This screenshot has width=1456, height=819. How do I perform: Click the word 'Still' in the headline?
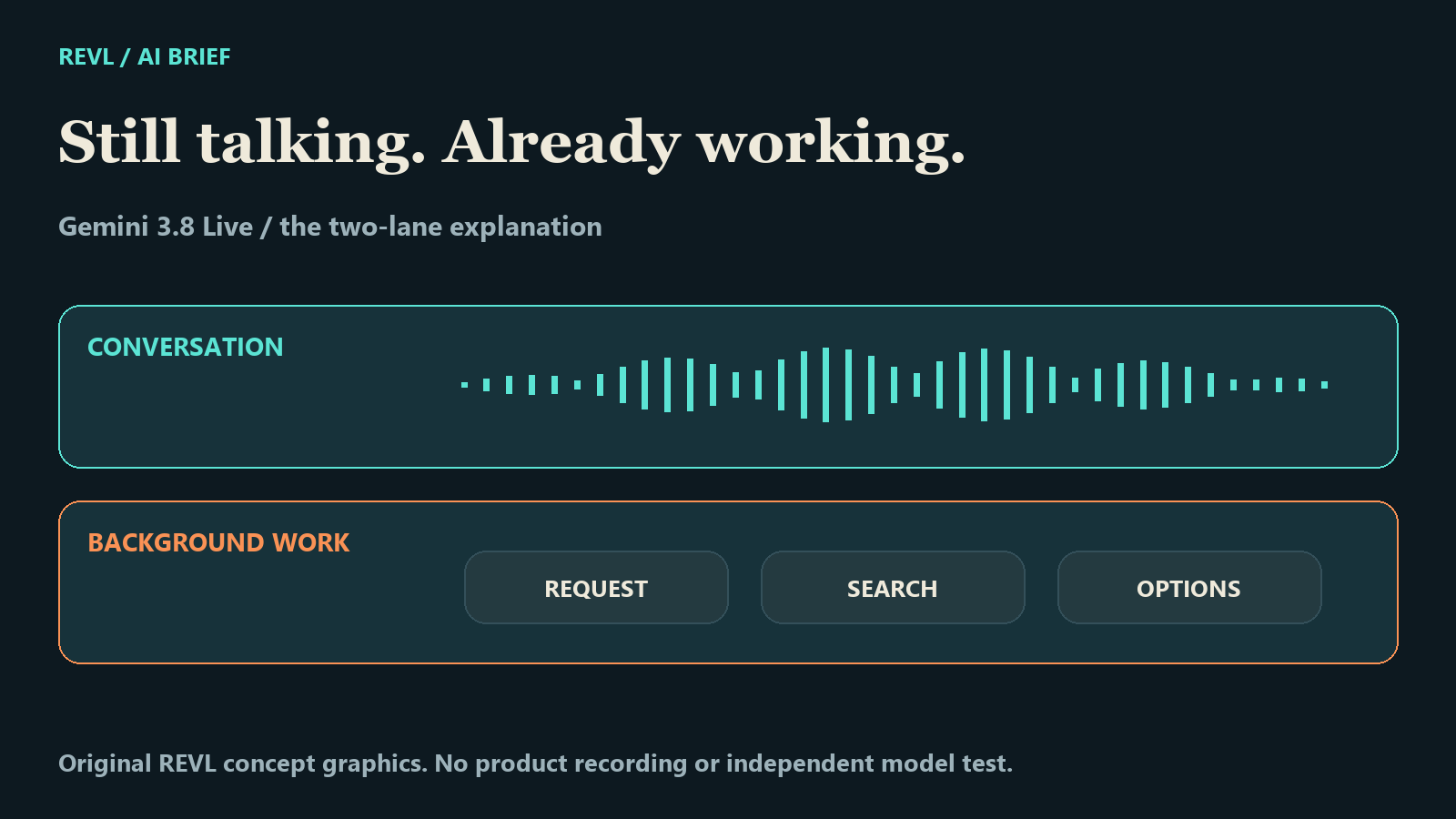[119, 141]
